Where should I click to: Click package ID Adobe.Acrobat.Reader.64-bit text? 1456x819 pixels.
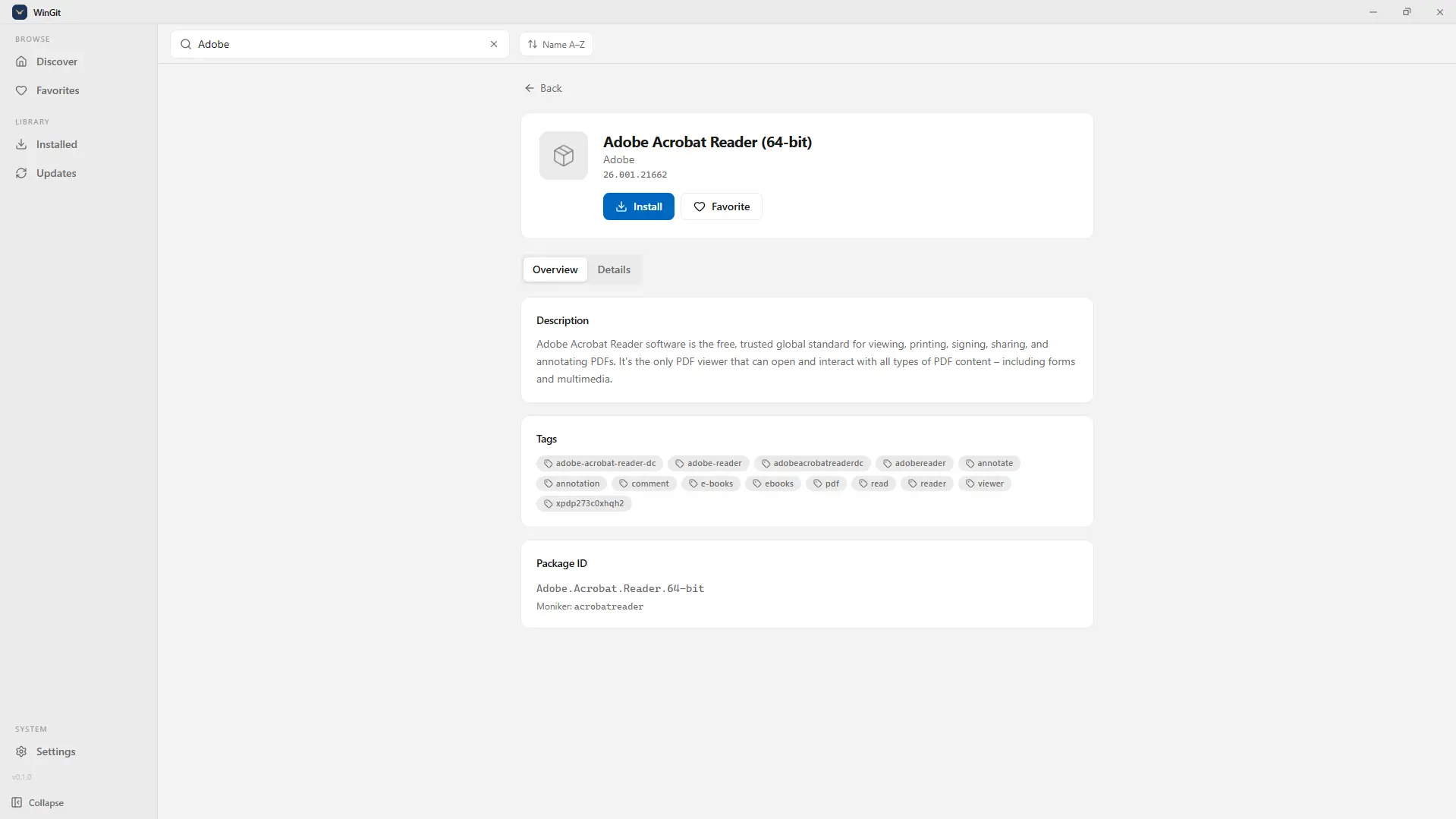[620, 588]
